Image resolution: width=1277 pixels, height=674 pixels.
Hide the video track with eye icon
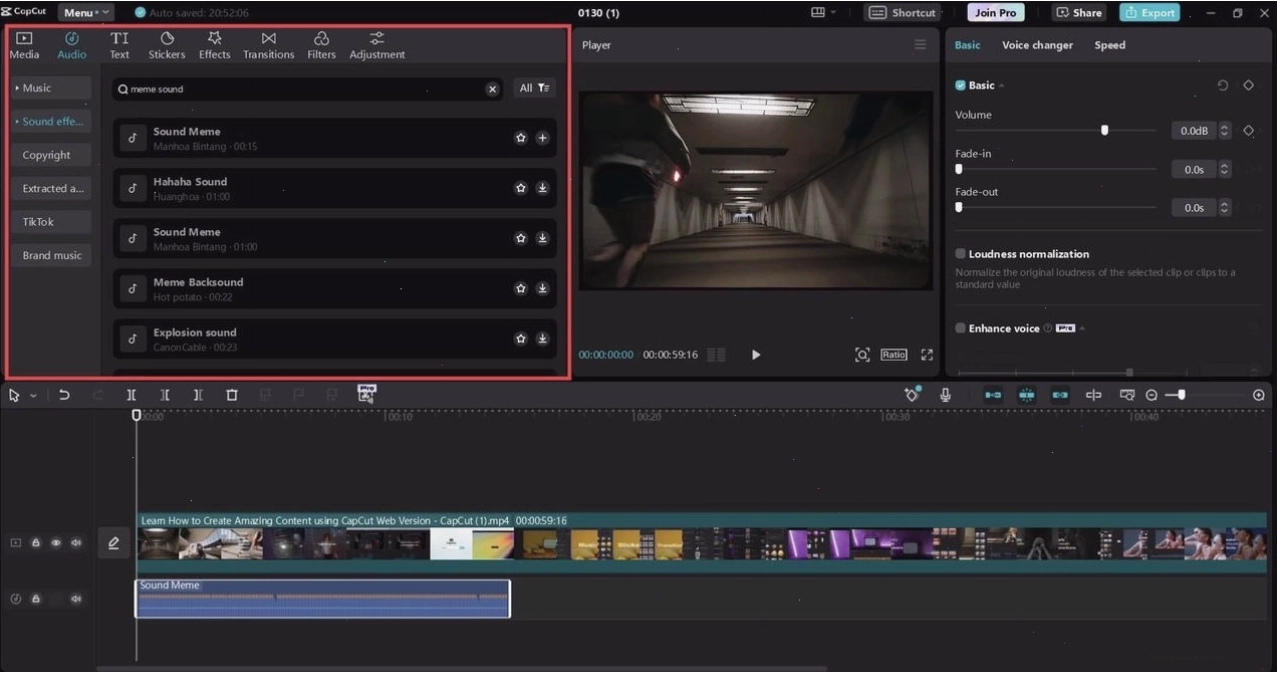(56, 543)
